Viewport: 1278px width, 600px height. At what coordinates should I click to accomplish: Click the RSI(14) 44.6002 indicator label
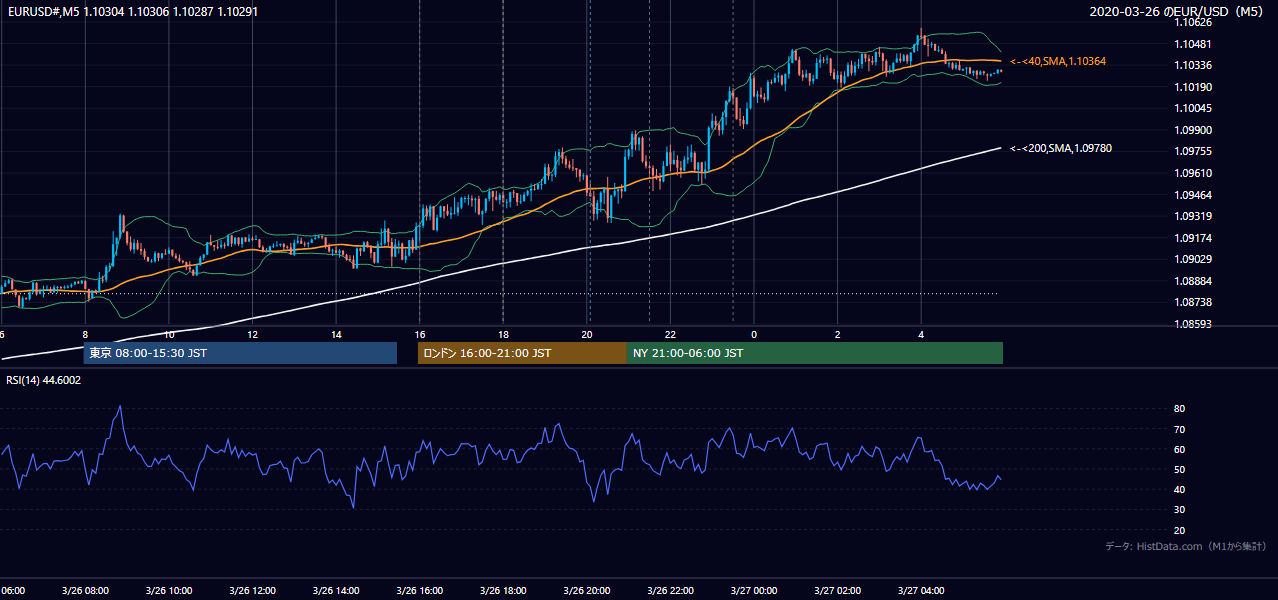point(44,380)
